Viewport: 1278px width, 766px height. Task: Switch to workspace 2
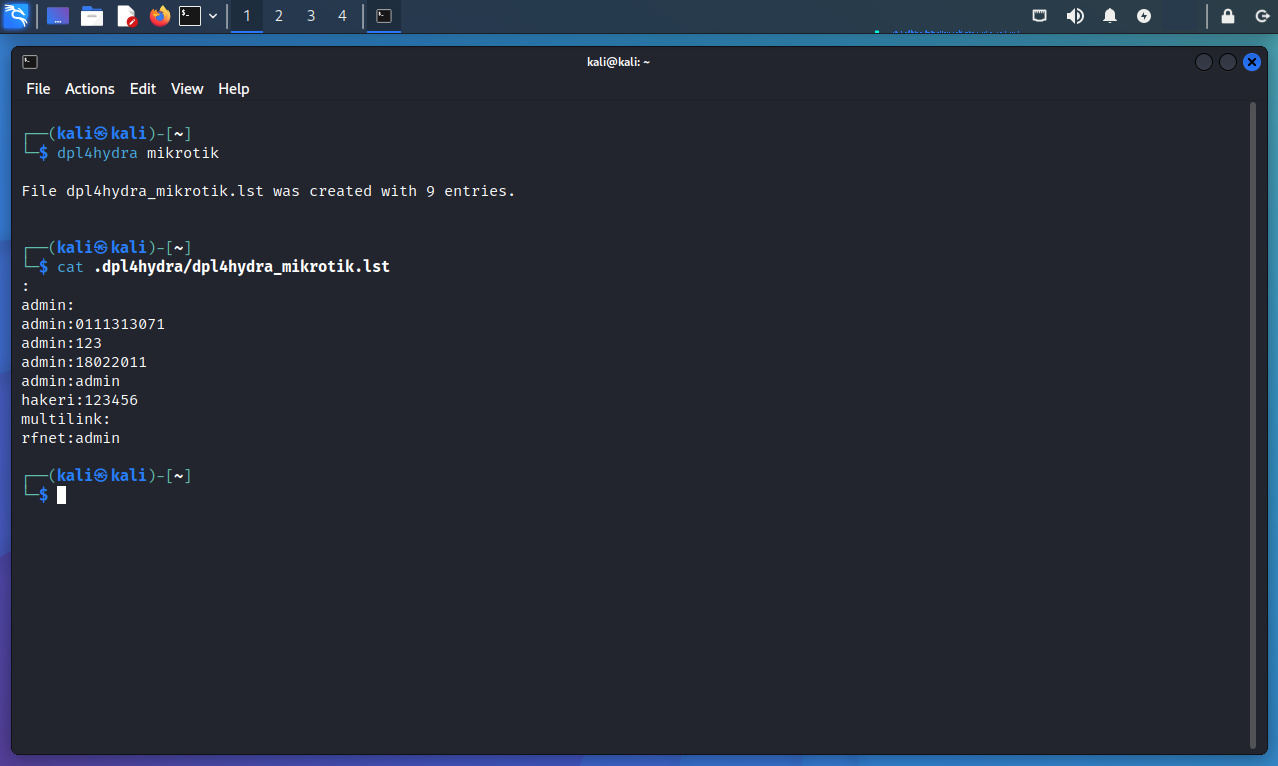279,16
